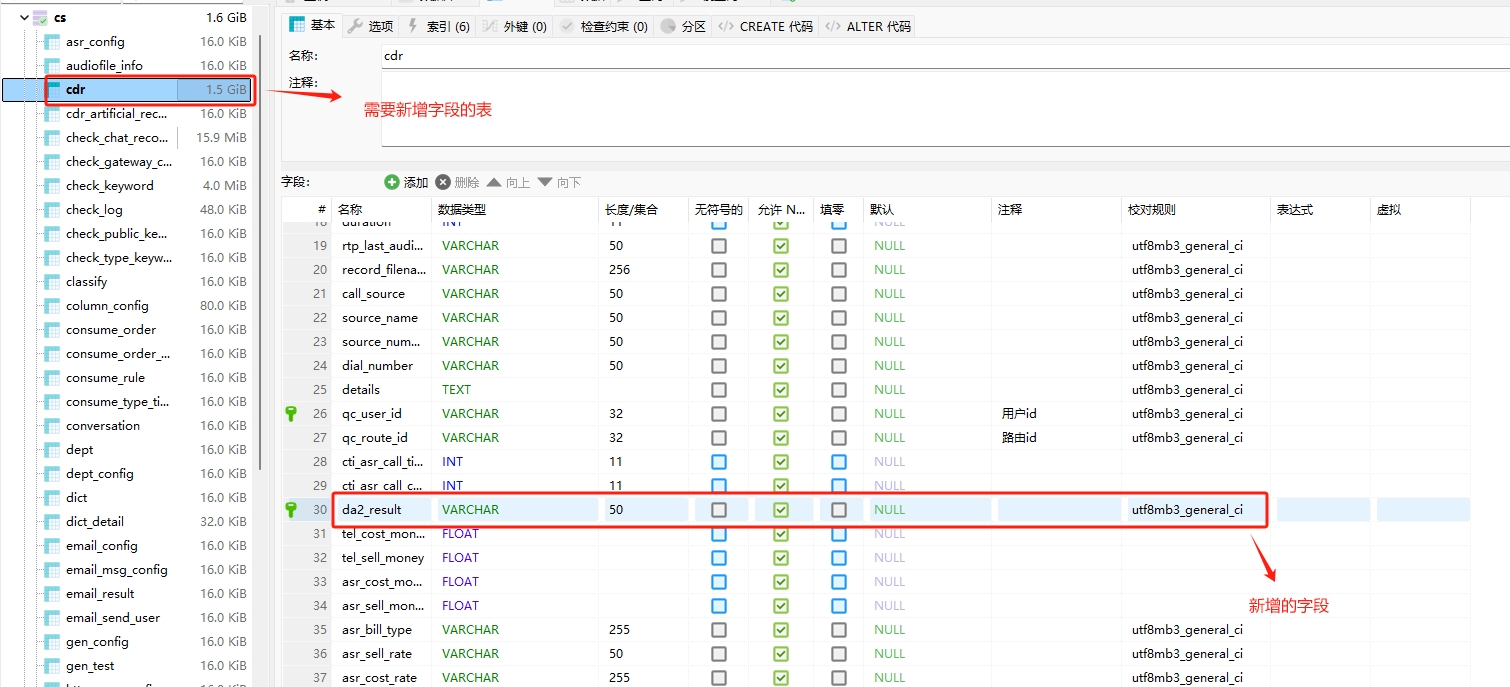Click the green key icon on row 26
The width and height of the screenshot is (1510, 687).
click(x=292, y=413)
